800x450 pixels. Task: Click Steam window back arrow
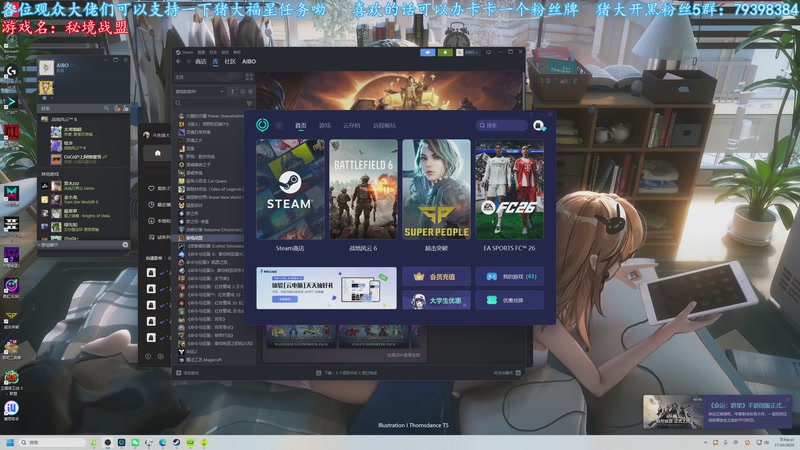pyautogui.click(x=179, y=62)
